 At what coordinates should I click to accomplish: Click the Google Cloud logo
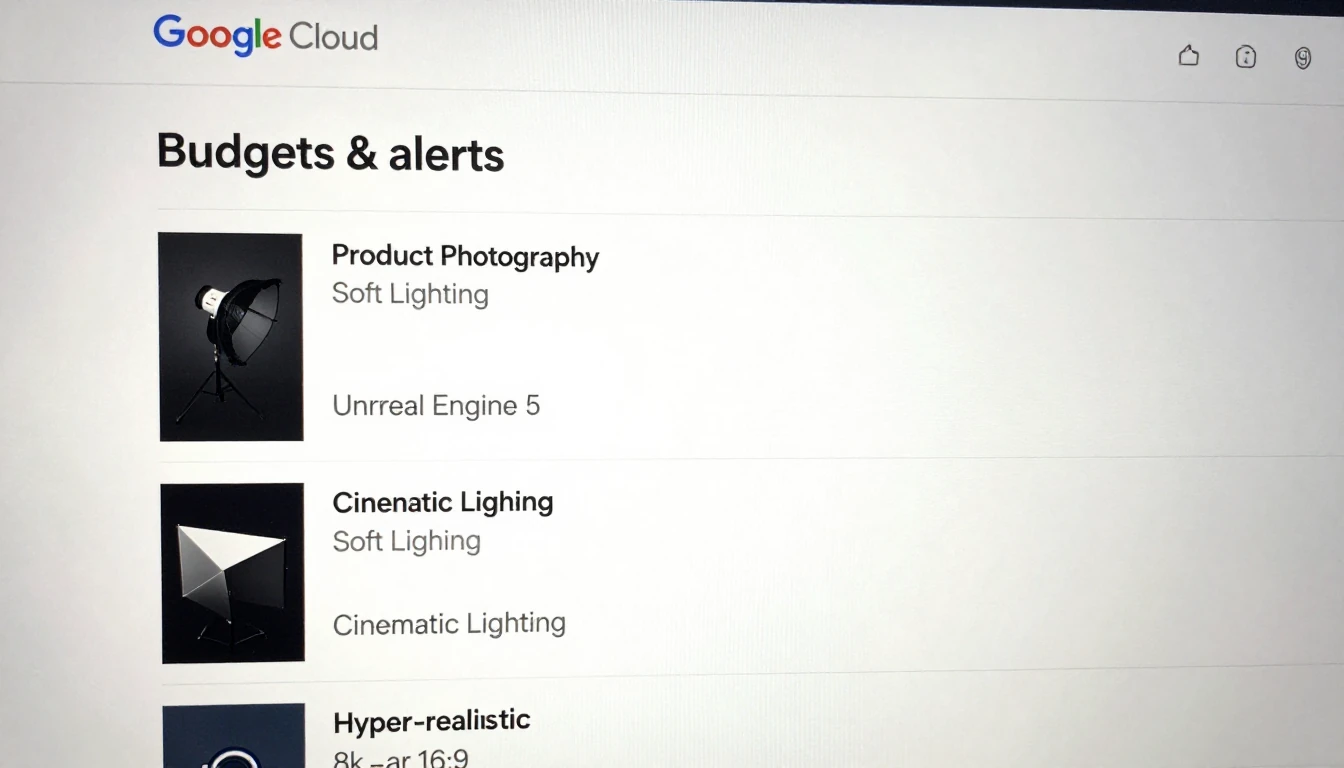265,35
